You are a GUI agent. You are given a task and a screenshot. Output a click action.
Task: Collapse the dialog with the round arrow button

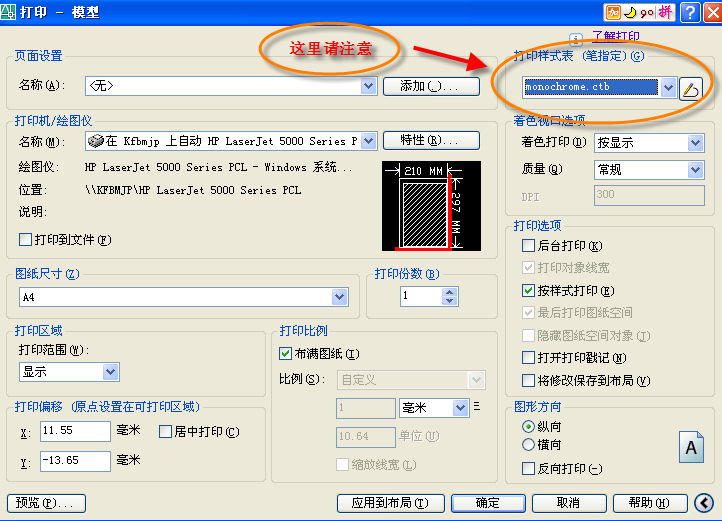704,503
